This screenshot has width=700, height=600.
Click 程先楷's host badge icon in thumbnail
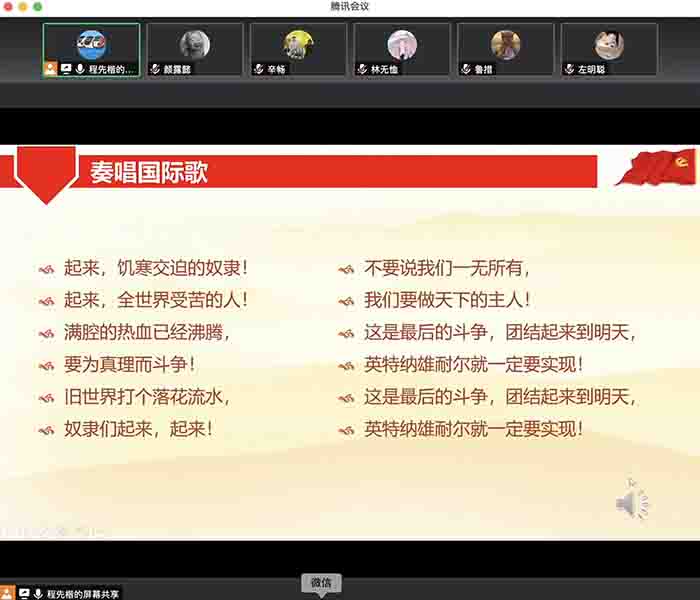[x=50, y=69]
